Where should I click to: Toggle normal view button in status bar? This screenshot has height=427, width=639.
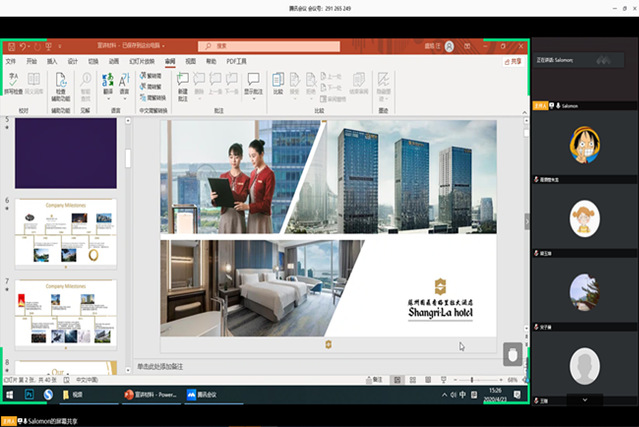point(396,380)
